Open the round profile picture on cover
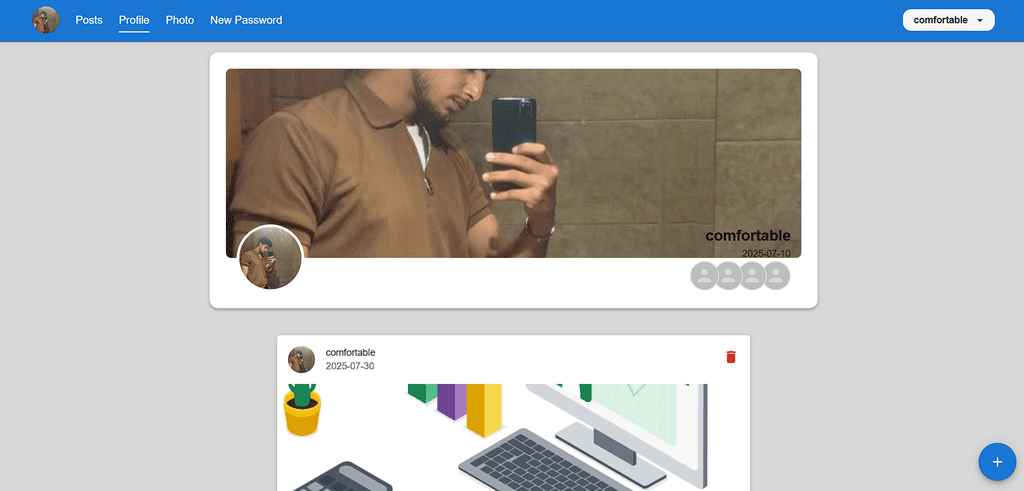Screen dimensions: 1024x491 tap(270, 257)
